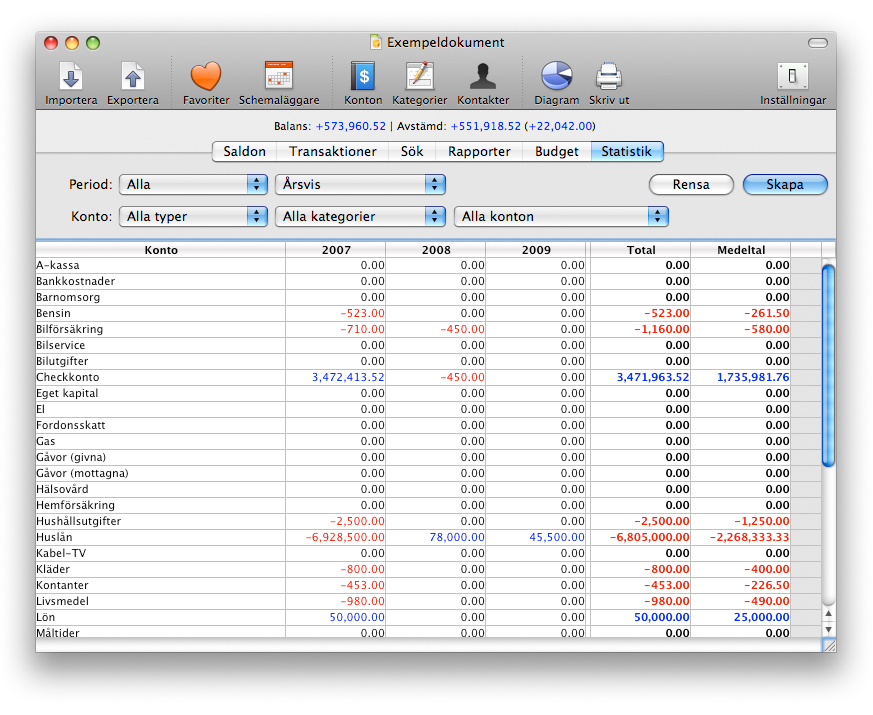Viewport: 873px width, 715px height.
Task: Select the Statistik tab
Action: click(x=627, y=151)
